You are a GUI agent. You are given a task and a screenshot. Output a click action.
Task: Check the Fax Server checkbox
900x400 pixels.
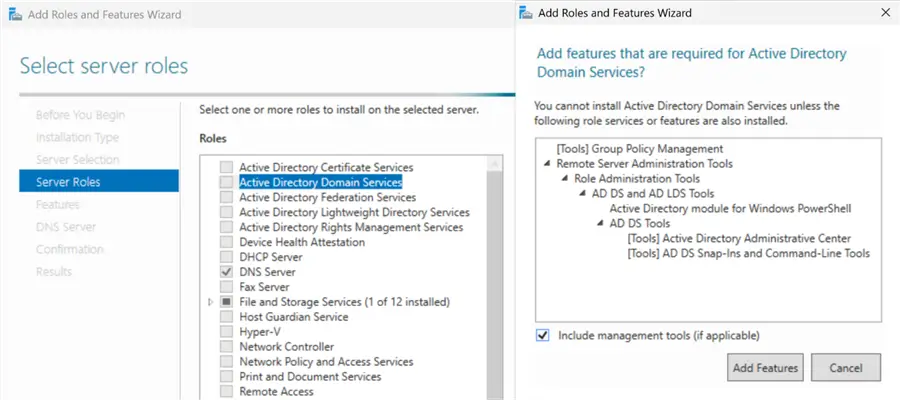click(x=227, y=287)
